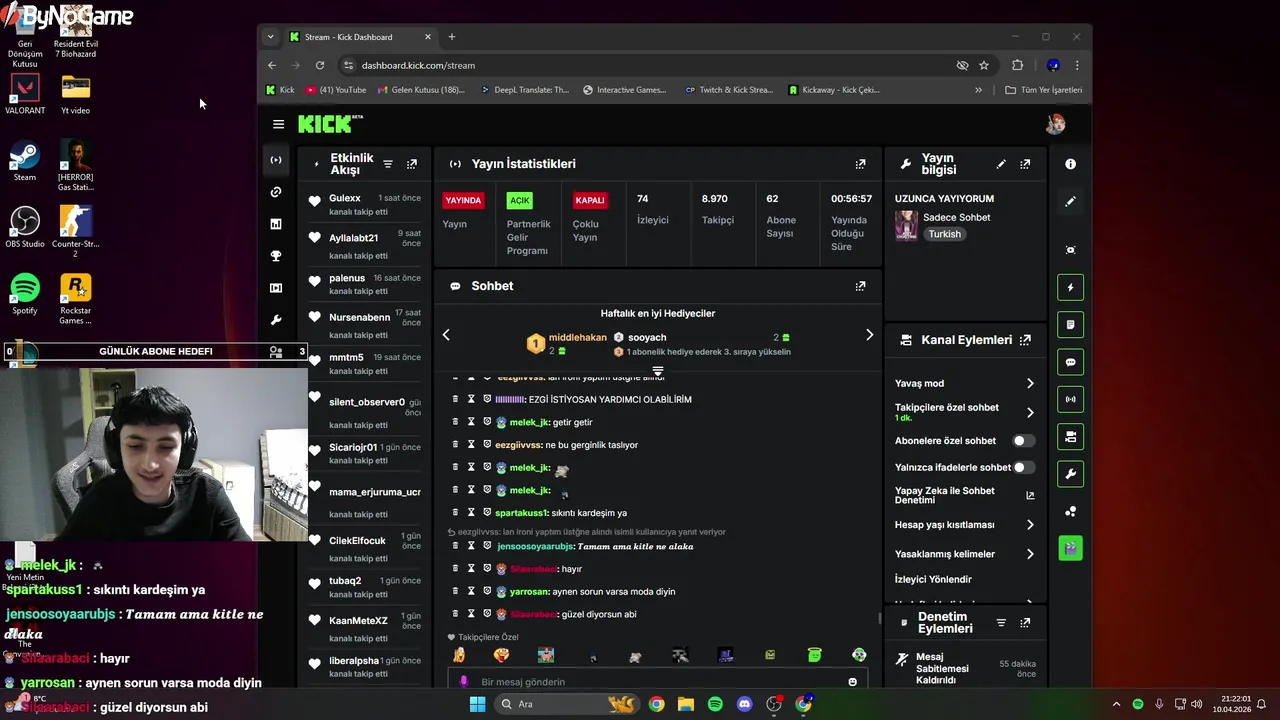This screenshot has height=720, width=1280.
Task: Pop out the Denetim Eylemleri panel
Action: [1025, 623]
